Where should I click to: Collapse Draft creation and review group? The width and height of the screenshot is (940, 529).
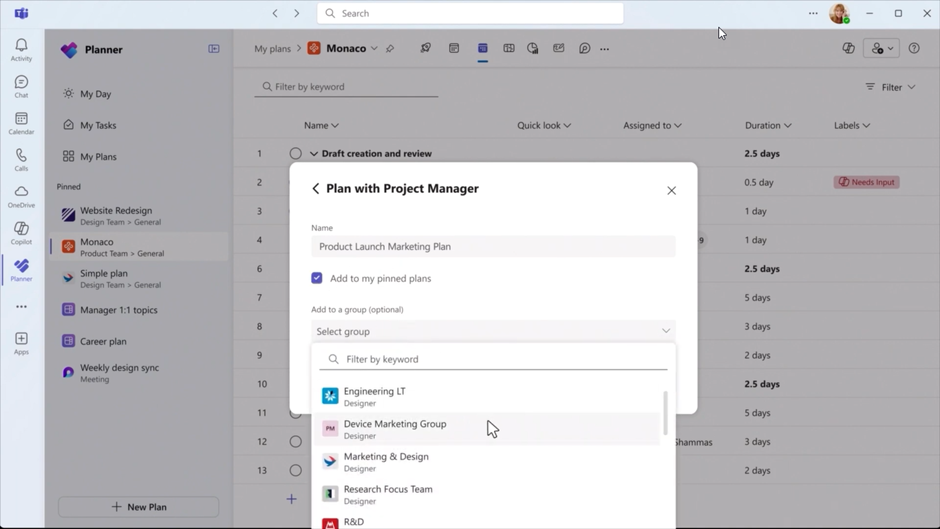click(x=314, y=154)
